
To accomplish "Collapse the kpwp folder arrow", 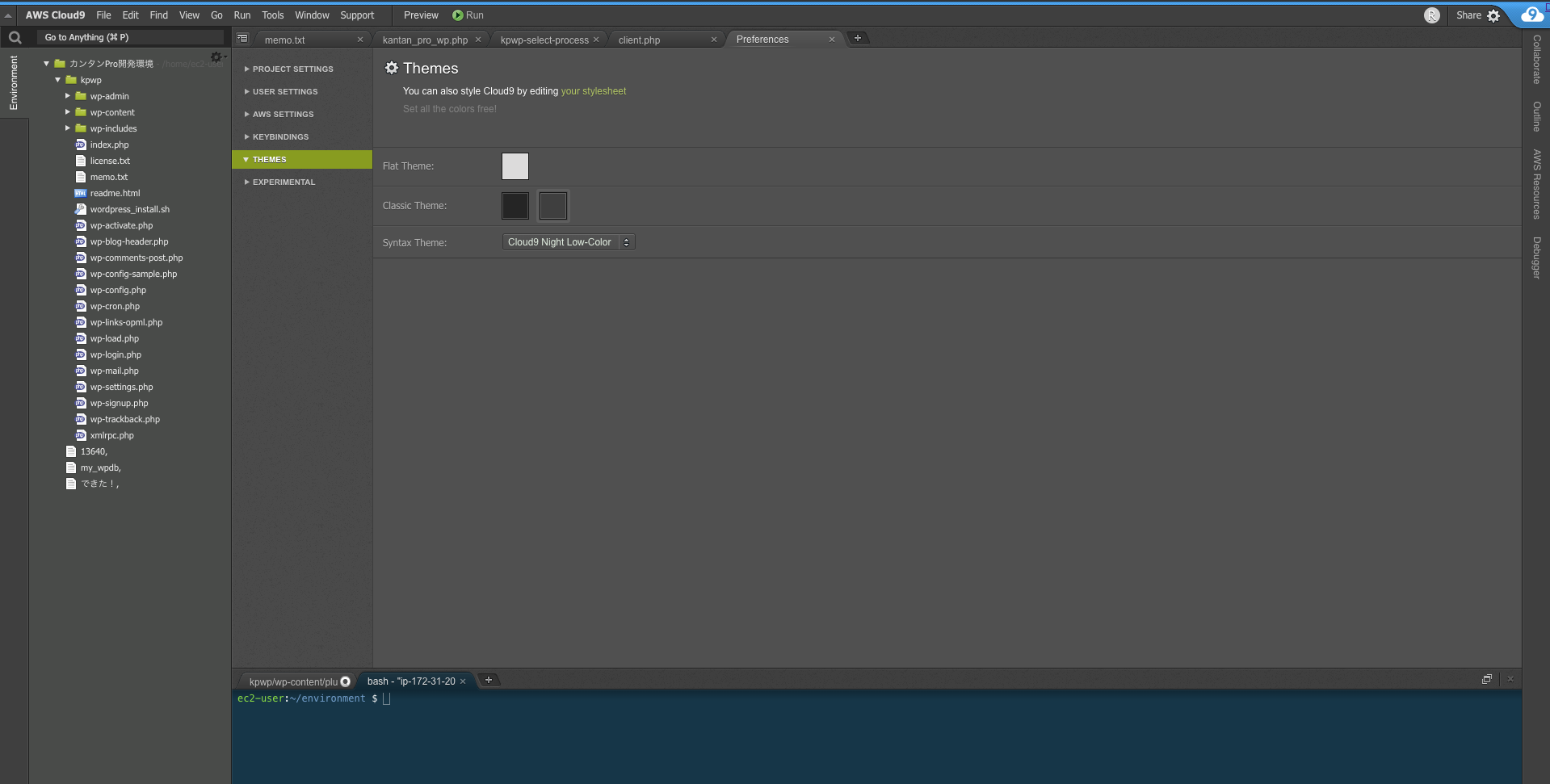I will pos(58,80).
